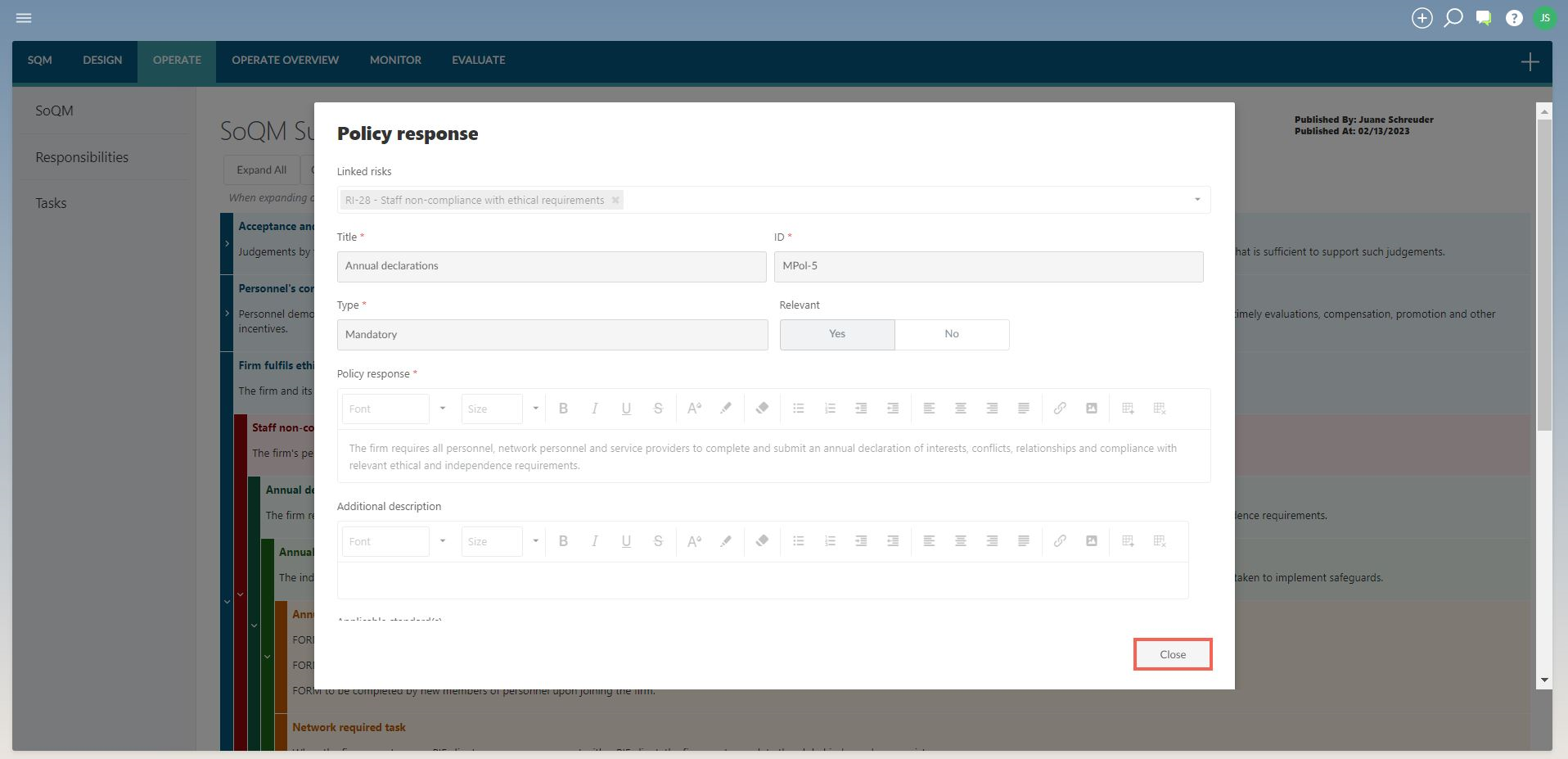
Task: Align text right in Additional description editor
Action: click(x=992, y=541)
